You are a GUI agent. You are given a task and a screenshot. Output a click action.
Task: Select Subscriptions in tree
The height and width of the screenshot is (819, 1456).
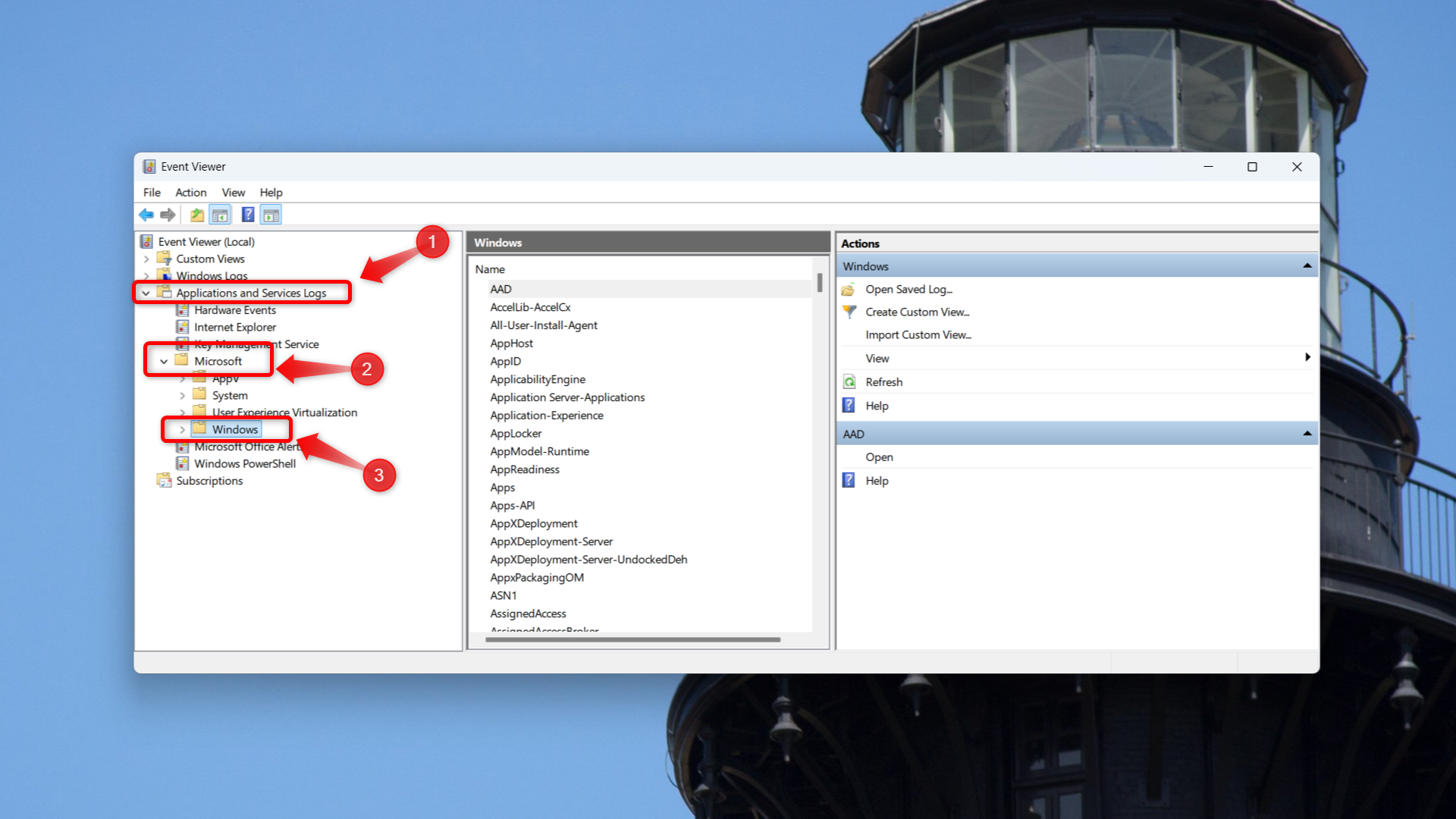[x=209, y=481]
